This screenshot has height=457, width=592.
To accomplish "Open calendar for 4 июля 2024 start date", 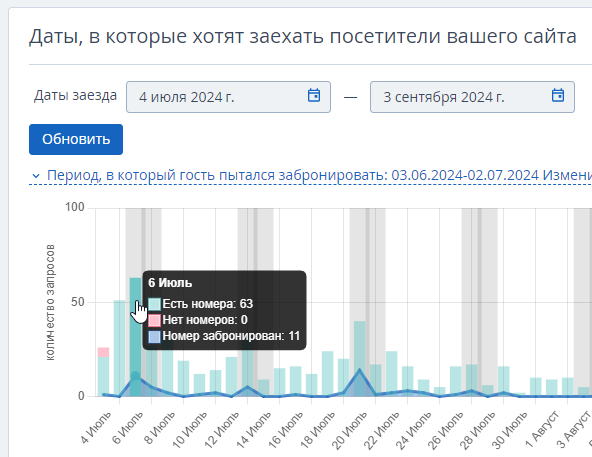I will [x=314, y=95].
